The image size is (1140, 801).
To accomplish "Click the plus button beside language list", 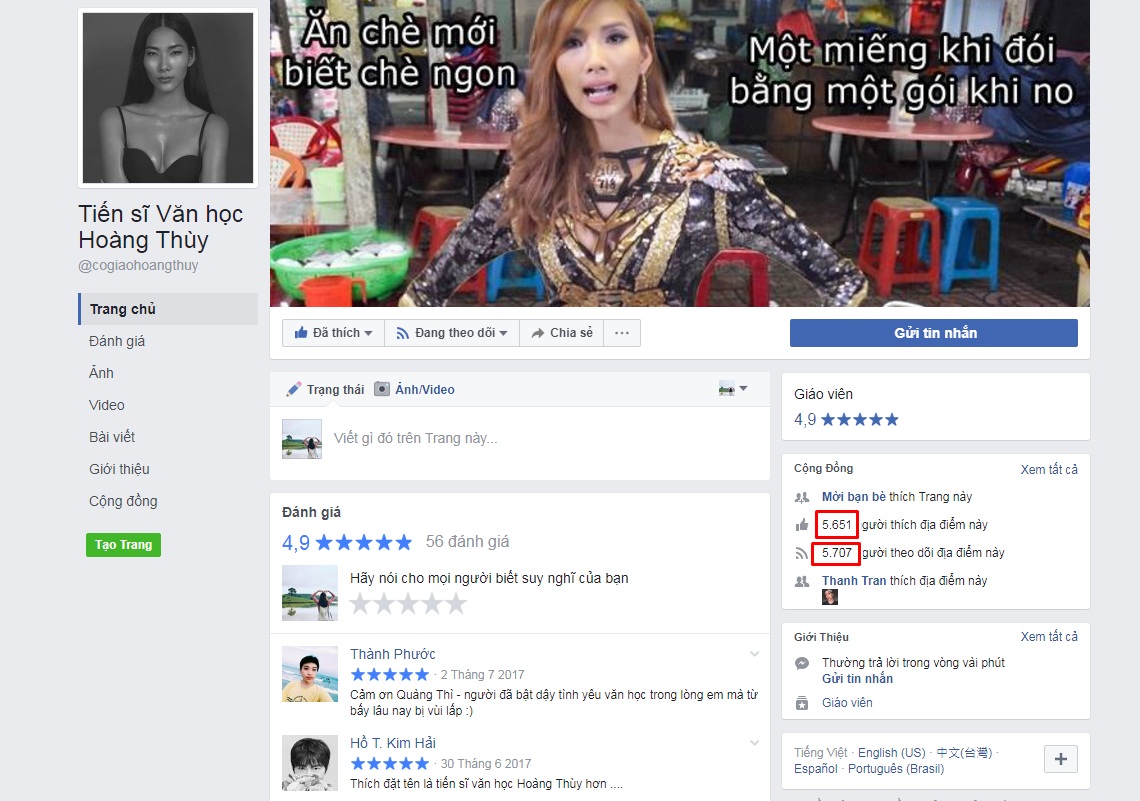I will click(1060, 760).
